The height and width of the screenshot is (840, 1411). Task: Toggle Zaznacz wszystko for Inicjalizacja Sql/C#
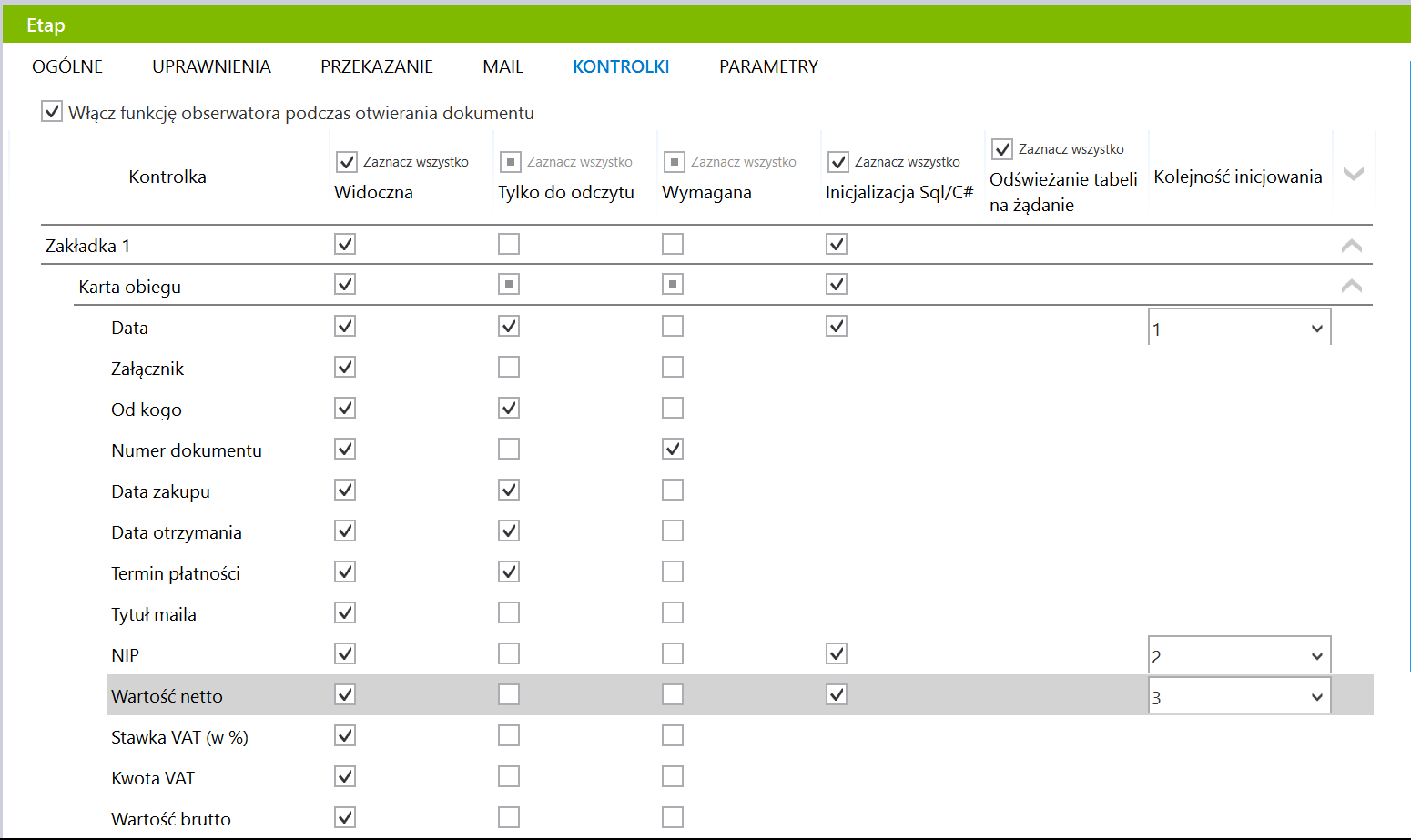pos(838,162)
